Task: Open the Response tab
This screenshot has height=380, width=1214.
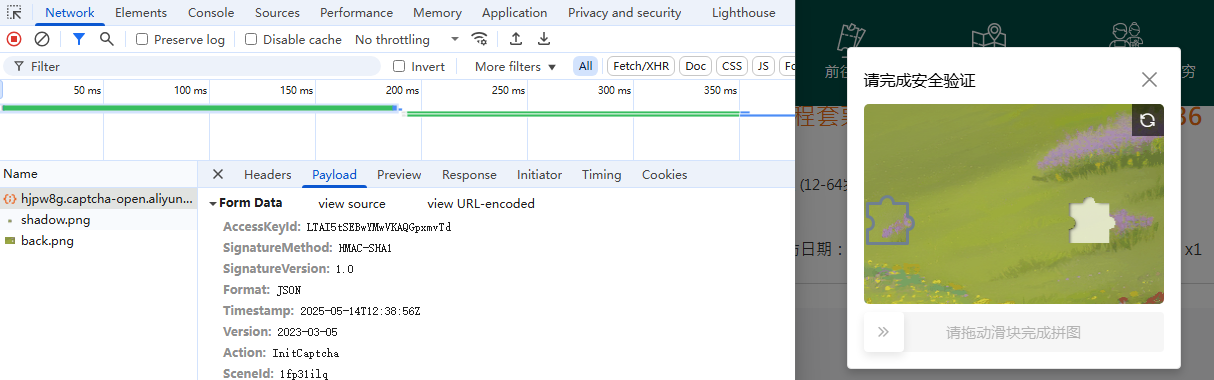Action: (x=469, y=174)
